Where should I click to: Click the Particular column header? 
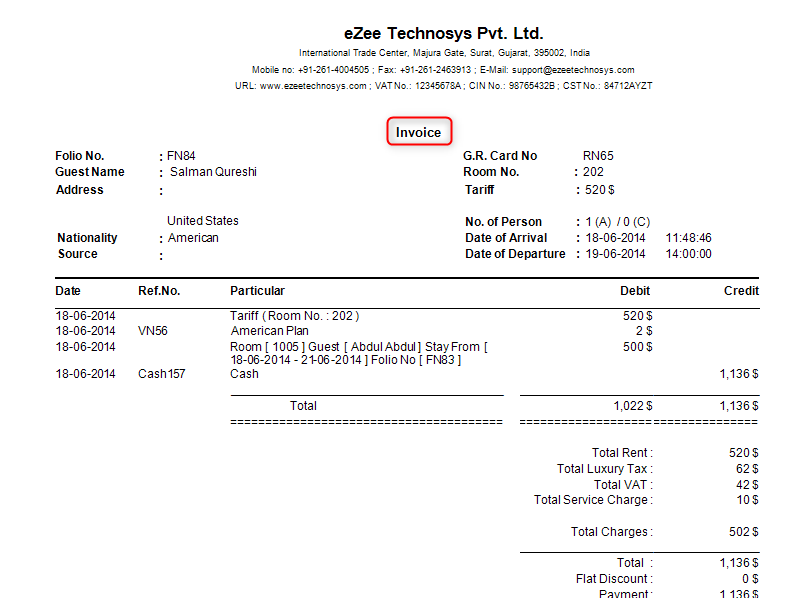(257, 291)
